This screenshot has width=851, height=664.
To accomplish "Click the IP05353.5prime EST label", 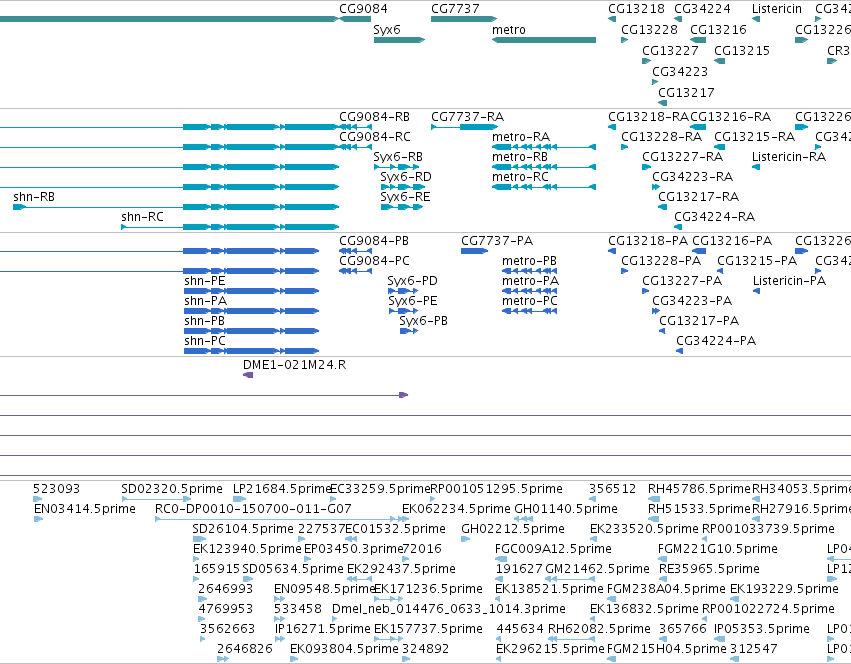I will click(x=762, y=629).
